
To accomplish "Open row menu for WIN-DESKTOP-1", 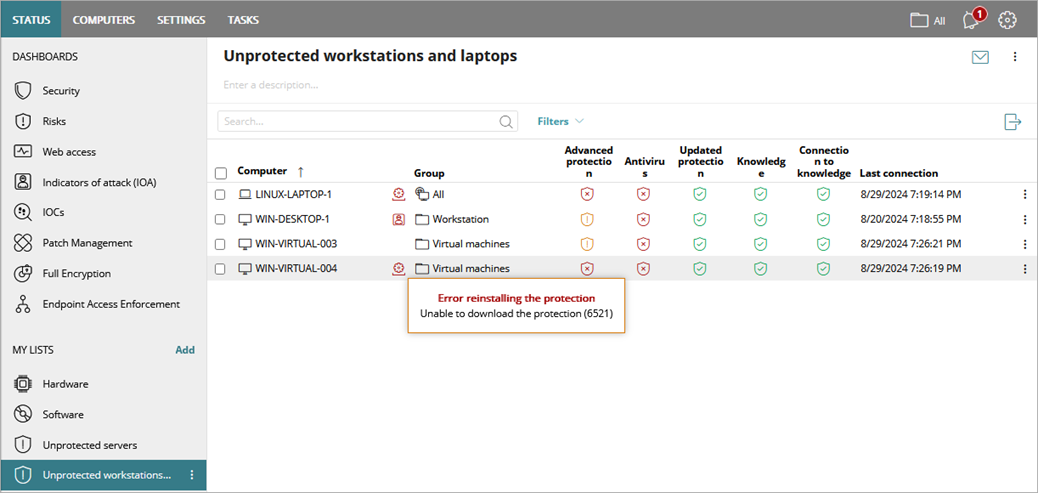I will click(x=1024, y=219).
